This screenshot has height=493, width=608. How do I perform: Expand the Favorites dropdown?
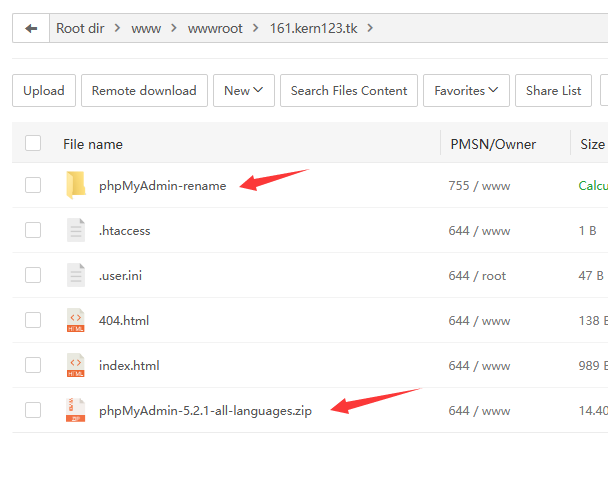point(466,91)
